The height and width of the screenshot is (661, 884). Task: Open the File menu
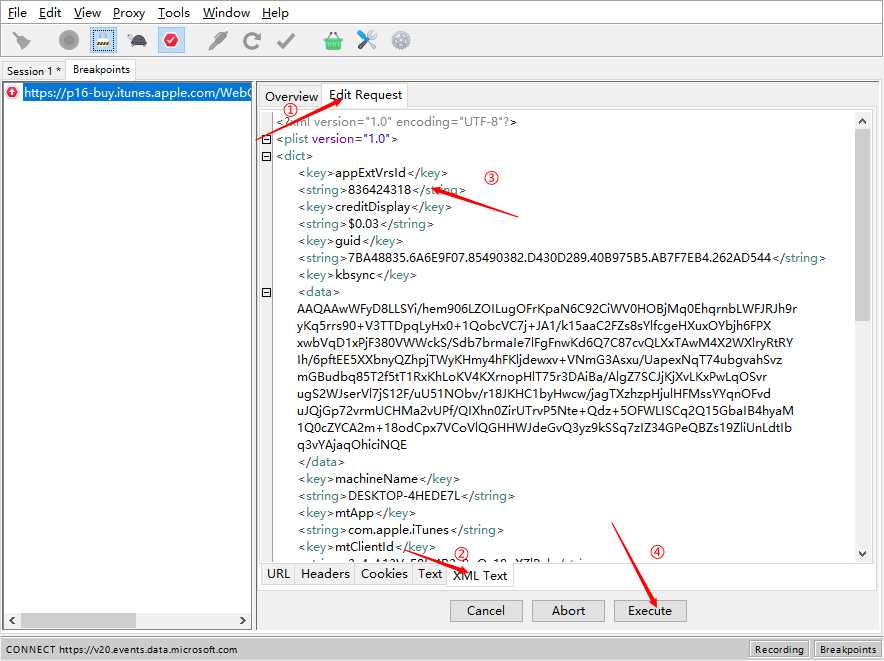17,12
